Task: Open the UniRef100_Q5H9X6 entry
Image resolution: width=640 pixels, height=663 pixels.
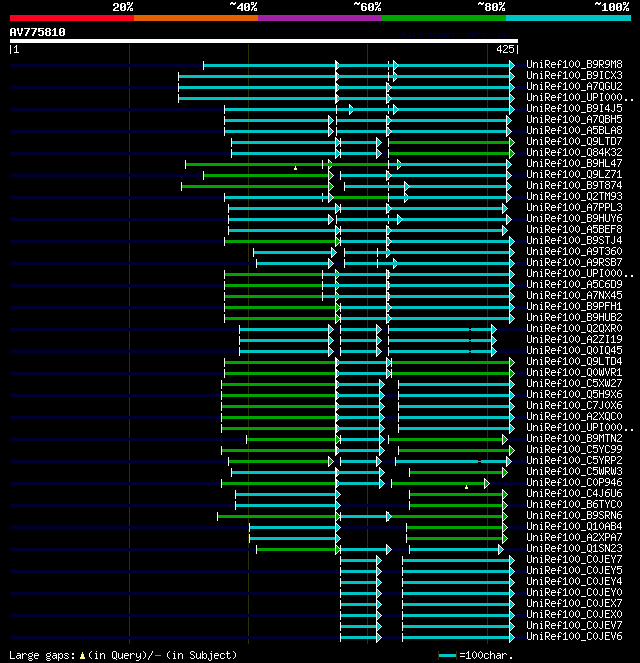Action: [x=574, y=394]
